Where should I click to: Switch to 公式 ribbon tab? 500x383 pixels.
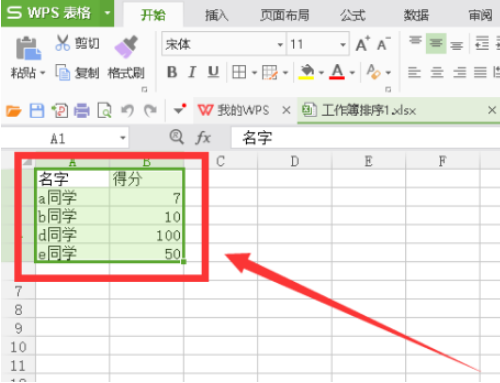click(353, 15)
